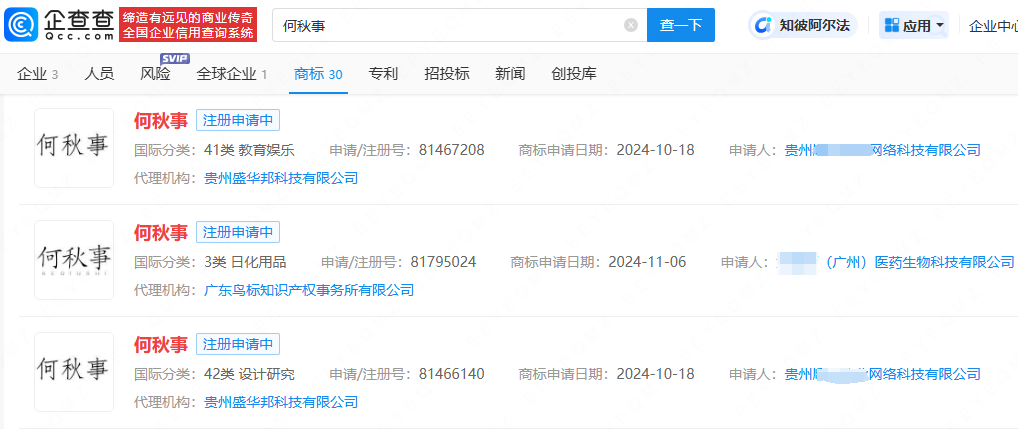This screenshot has height=429, width=1018.
Task: Switch to the 专利 tab
Action: point(383,74)
